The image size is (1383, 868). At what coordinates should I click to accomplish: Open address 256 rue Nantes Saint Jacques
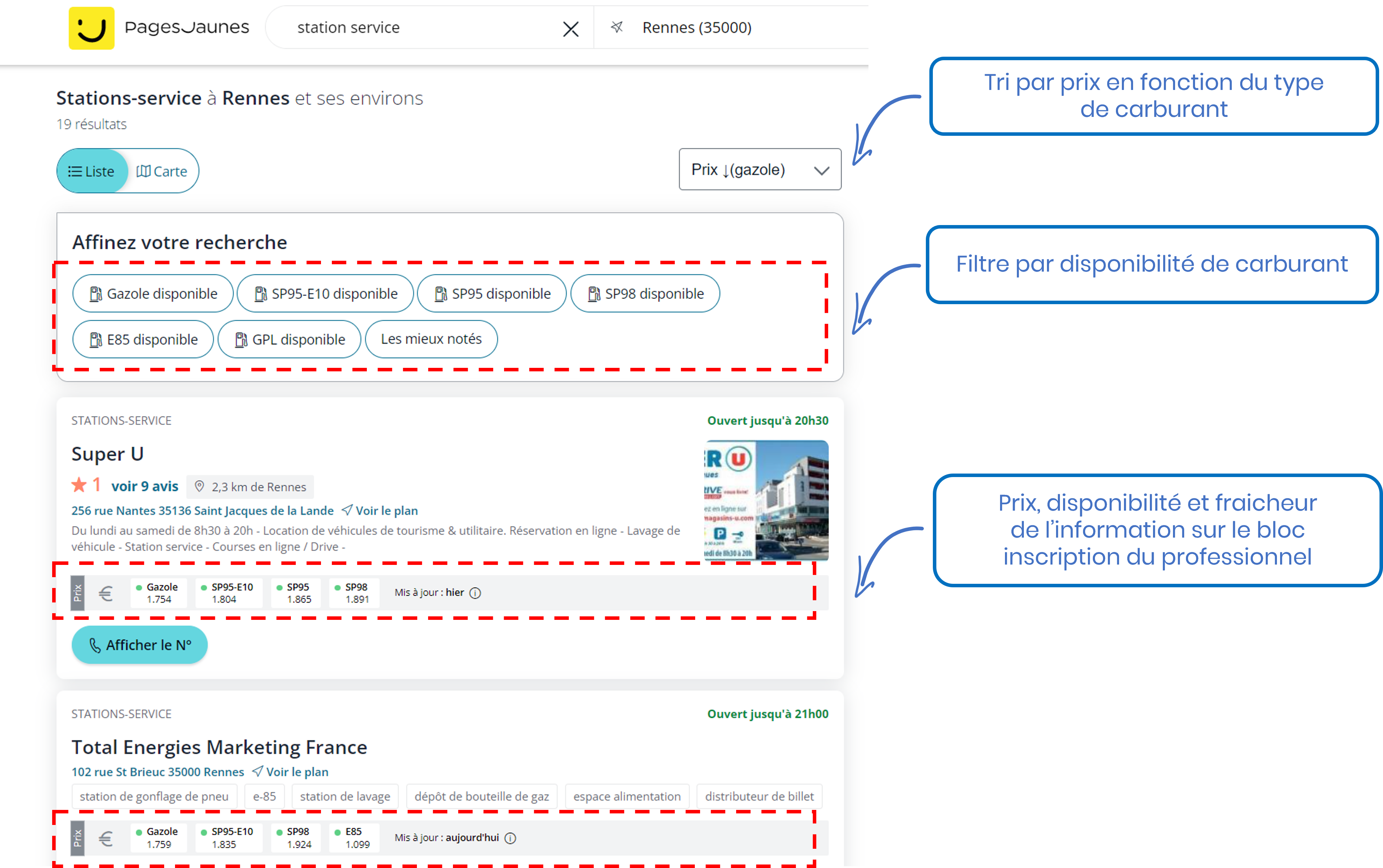click(202, 510)
